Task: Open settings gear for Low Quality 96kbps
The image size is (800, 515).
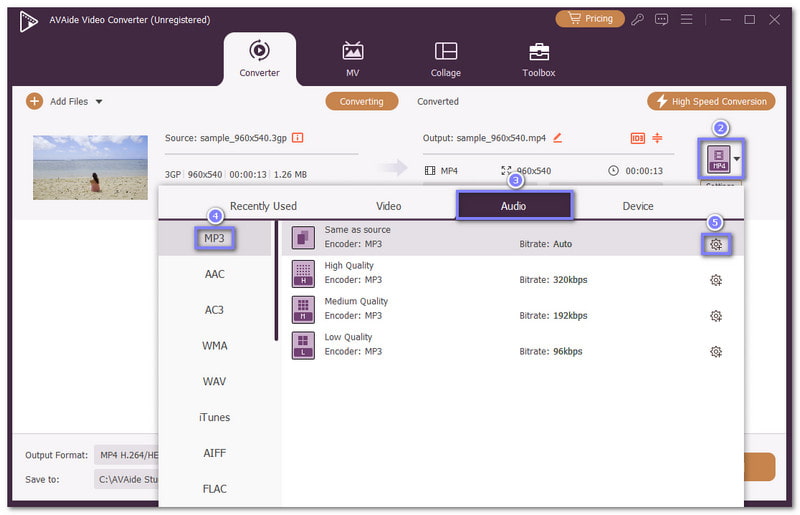Action: (x=716, y=352)
